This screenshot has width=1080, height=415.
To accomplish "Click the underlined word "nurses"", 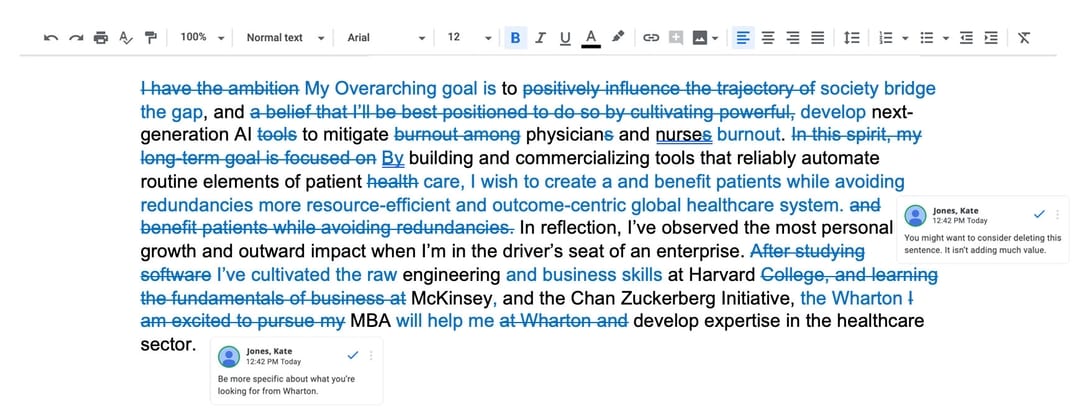I will click(683, 136).
